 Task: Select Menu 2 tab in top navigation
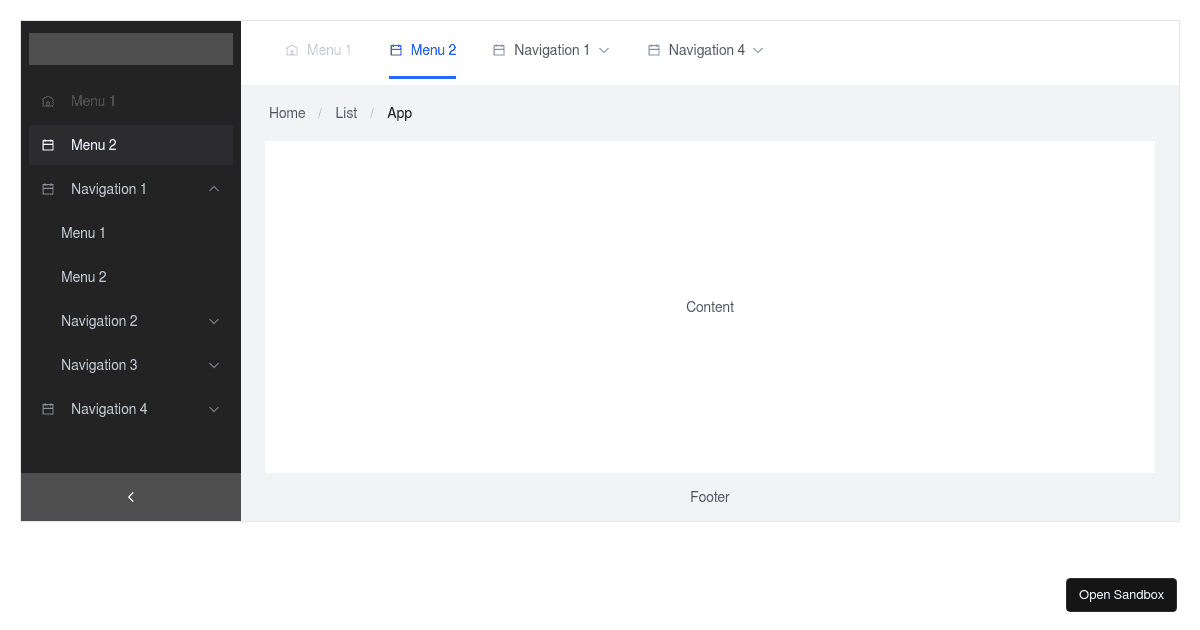[x=433, y=50]
